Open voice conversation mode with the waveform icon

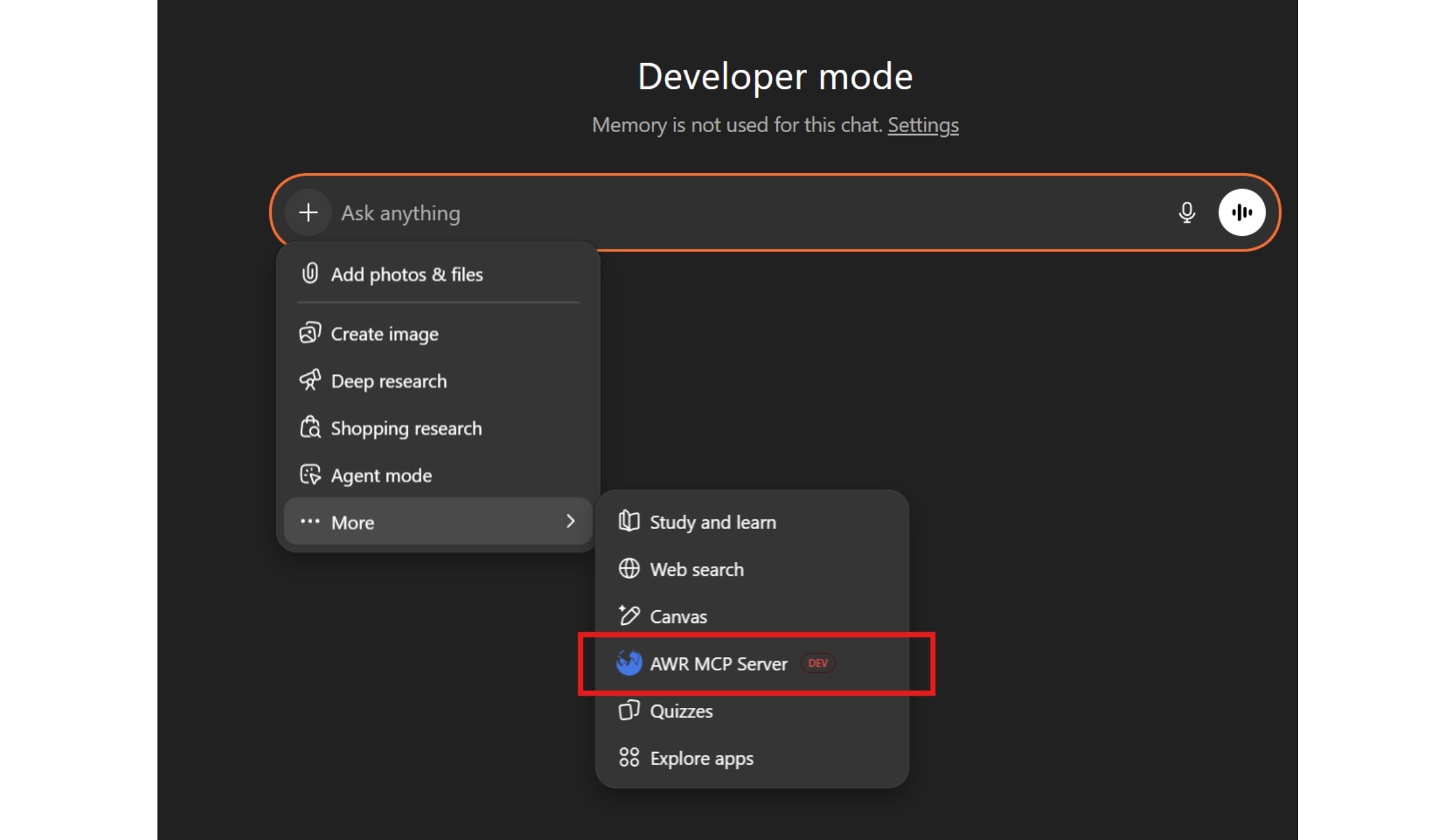click(x=1242, y=212)
